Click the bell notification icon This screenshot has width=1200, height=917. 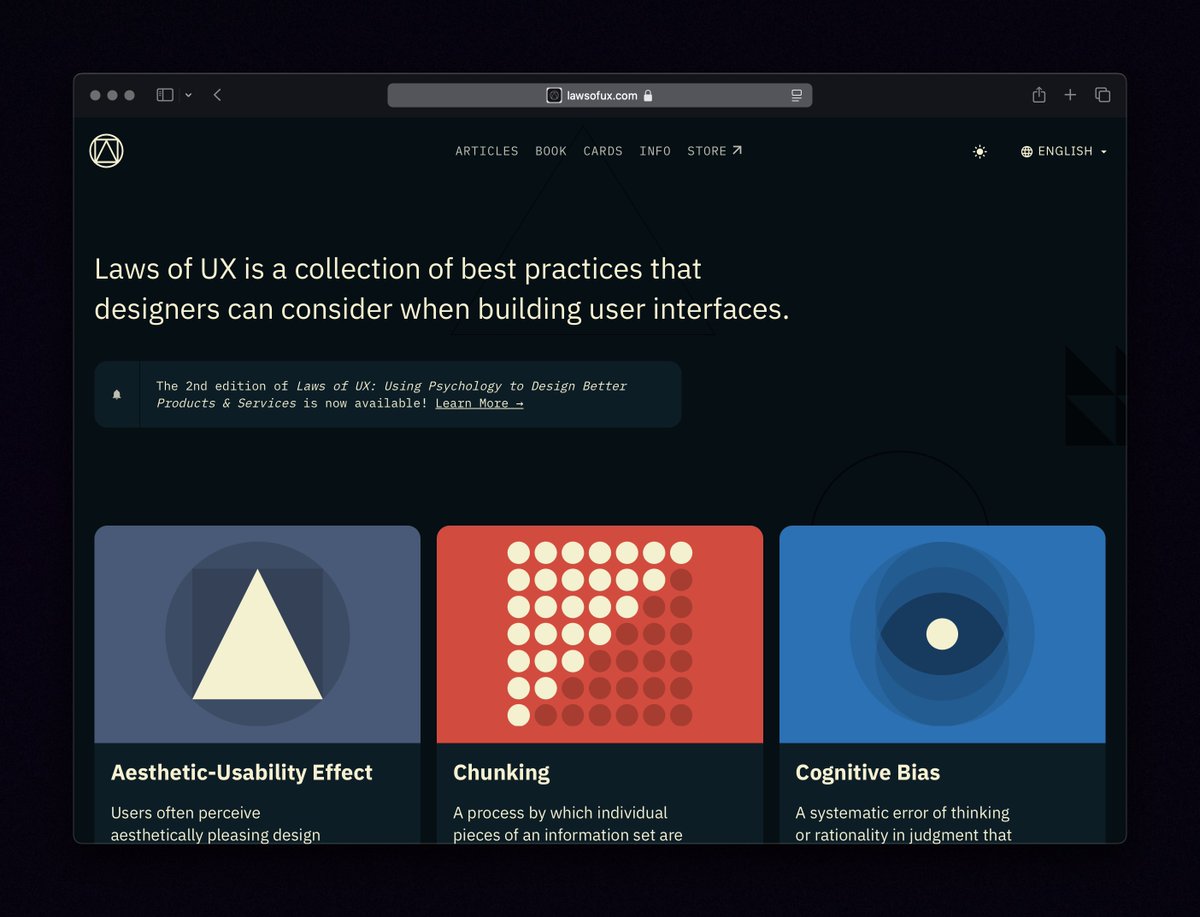(x=117, y=394)
